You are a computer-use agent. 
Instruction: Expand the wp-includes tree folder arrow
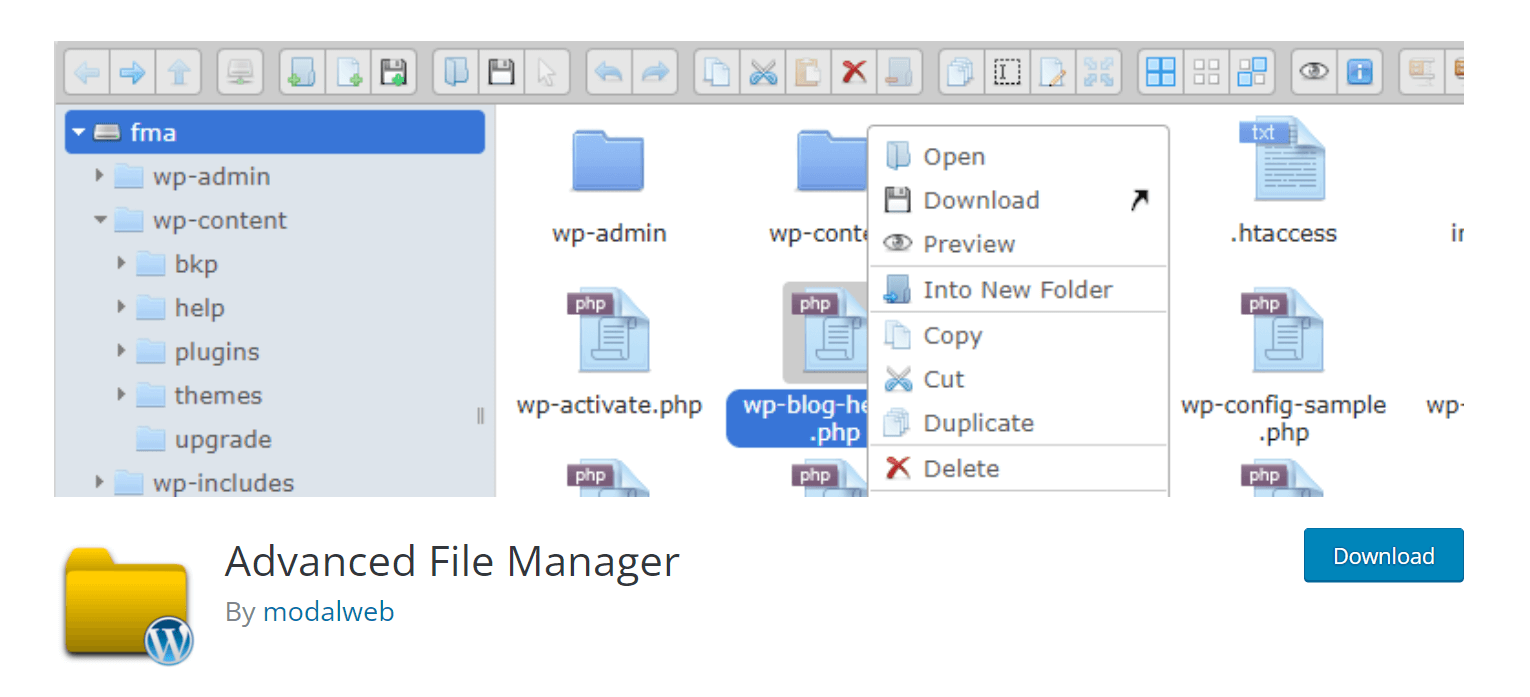pos(99,482)
